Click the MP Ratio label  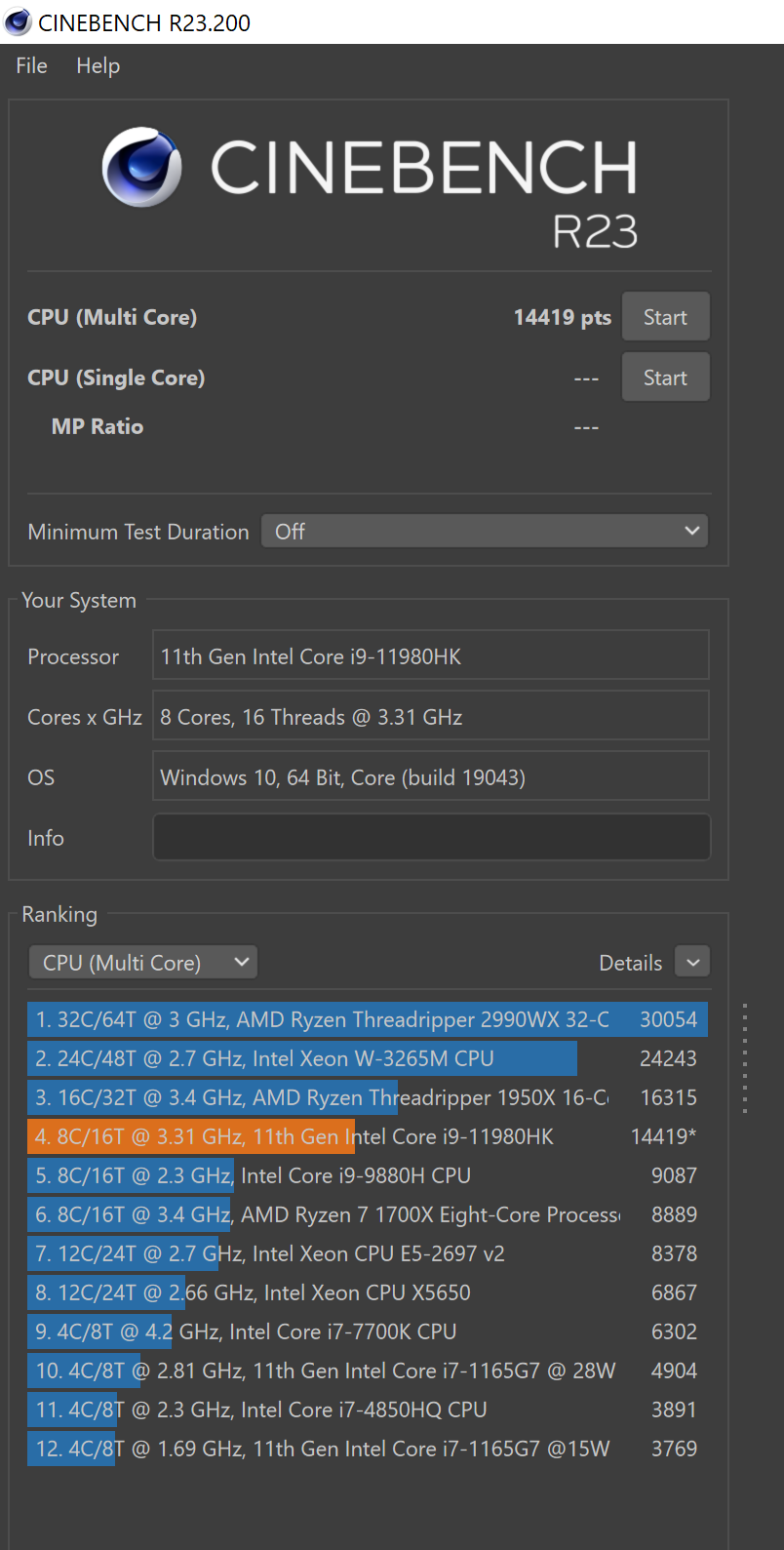click(98, 426)
